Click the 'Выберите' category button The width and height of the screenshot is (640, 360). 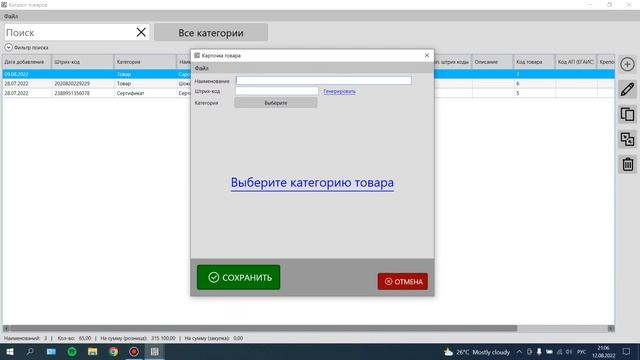click(x=276, y=103)
